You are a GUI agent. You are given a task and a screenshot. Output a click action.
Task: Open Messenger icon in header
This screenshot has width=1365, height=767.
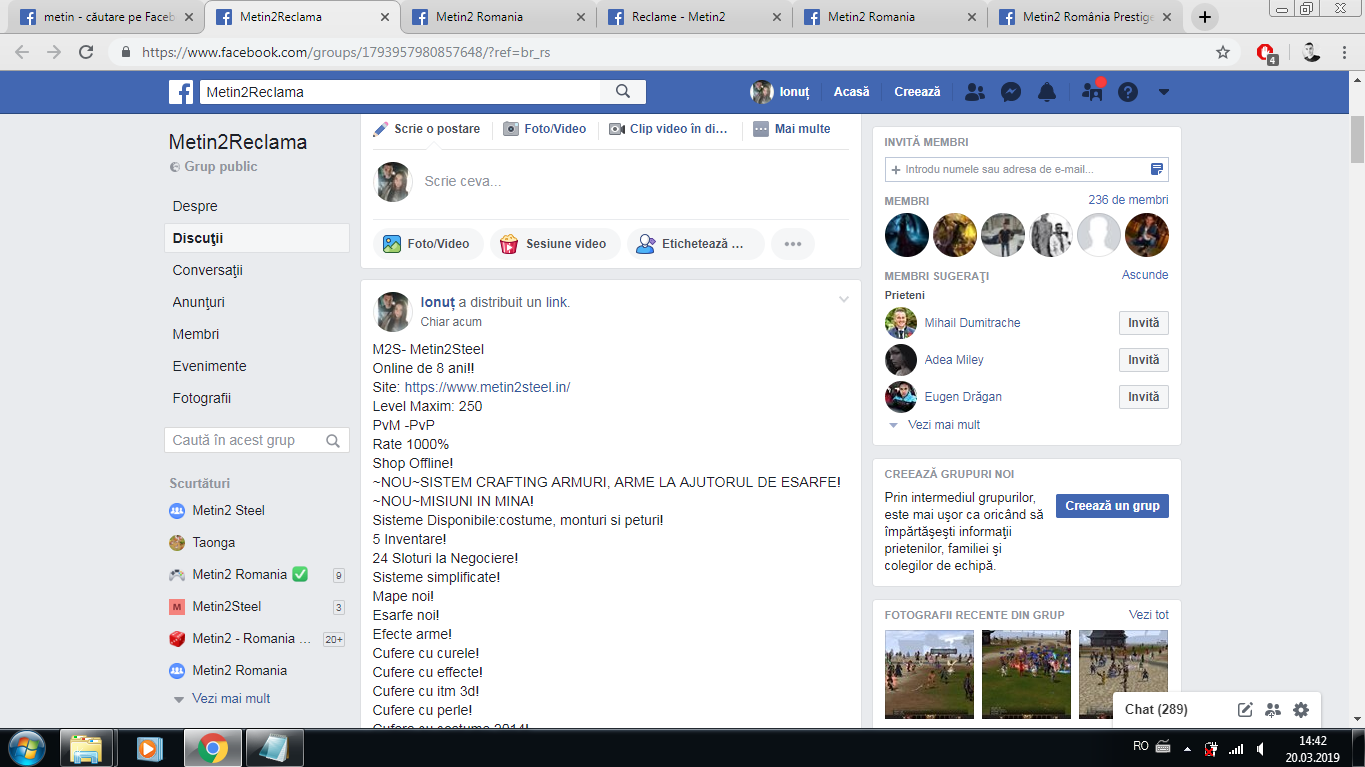coord(1011,92)
